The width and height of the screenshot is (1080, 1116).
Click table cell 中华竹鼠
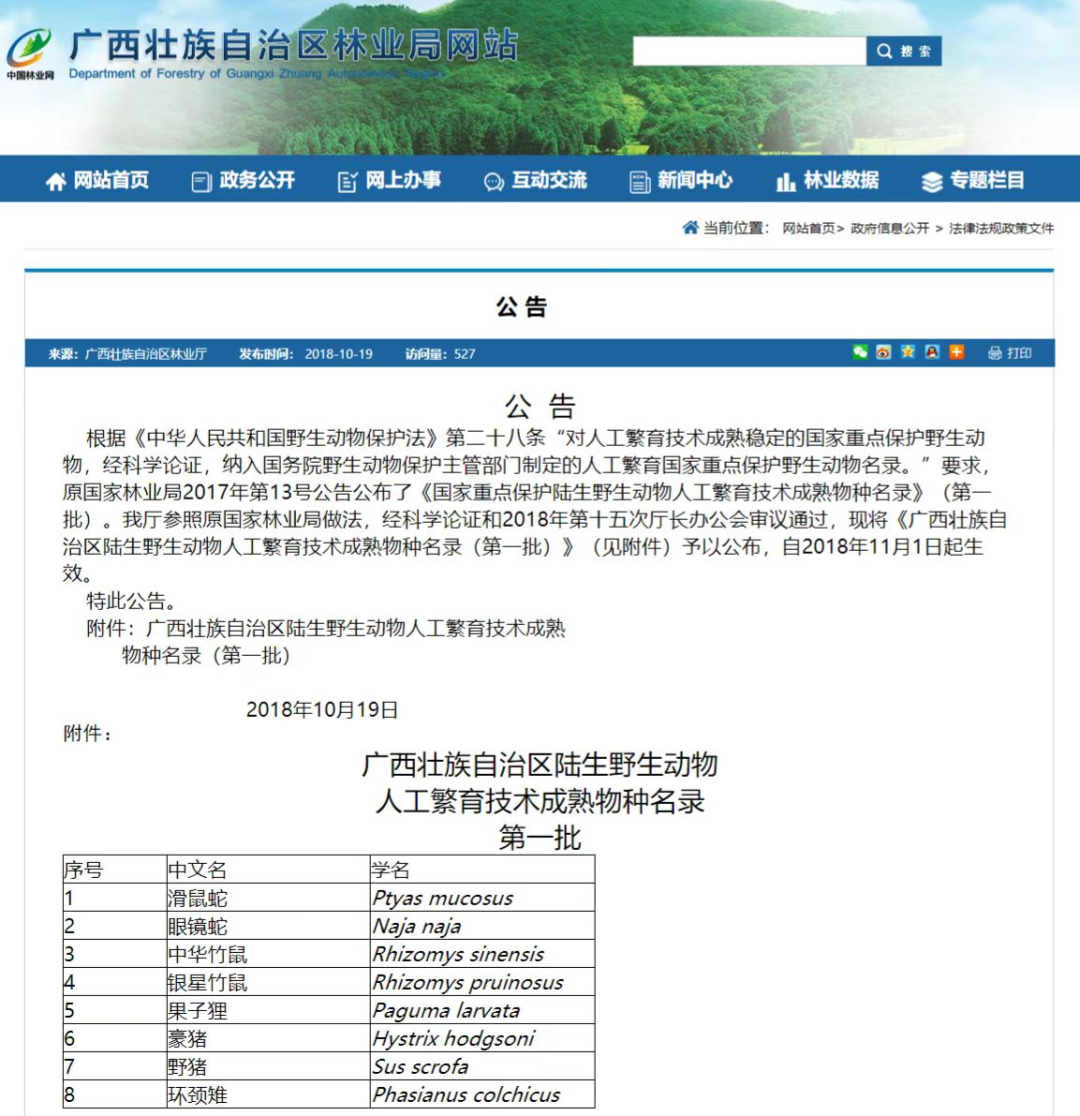click(x=268, y=954)
